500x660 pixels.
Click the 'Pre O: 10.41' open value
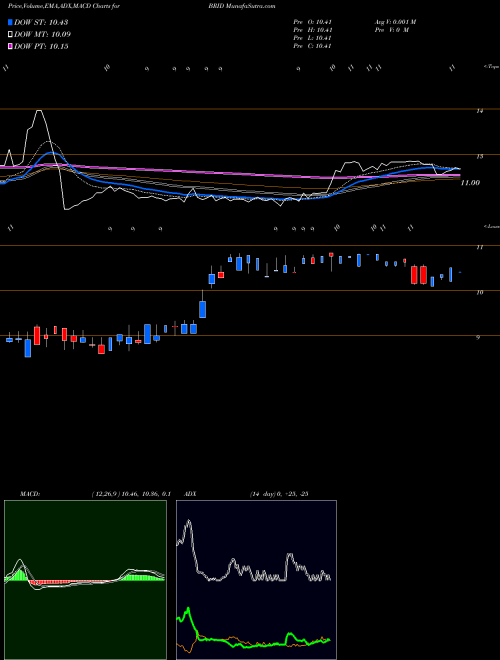click(313, 22)
